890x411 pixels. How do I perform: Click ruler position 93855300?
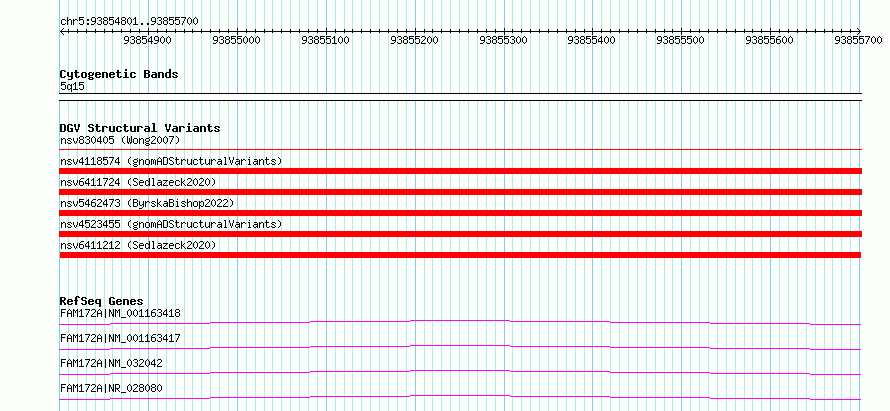tap(503, 40)
